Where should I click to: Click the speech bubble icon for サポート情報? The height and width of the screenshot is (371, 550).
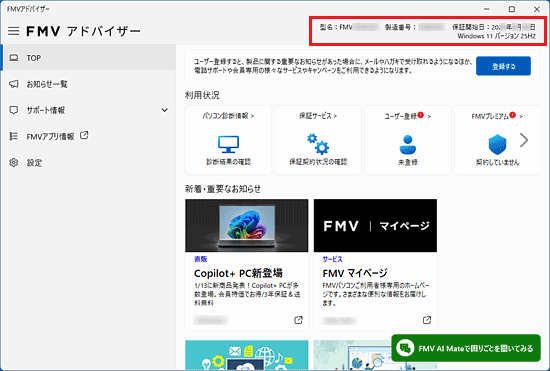pyautogui.click(x=14, y=110)
